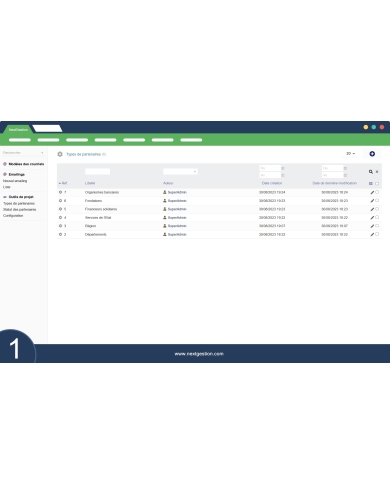
Task: Select Types de partenaires in sidebar
Action: [19, 203]
